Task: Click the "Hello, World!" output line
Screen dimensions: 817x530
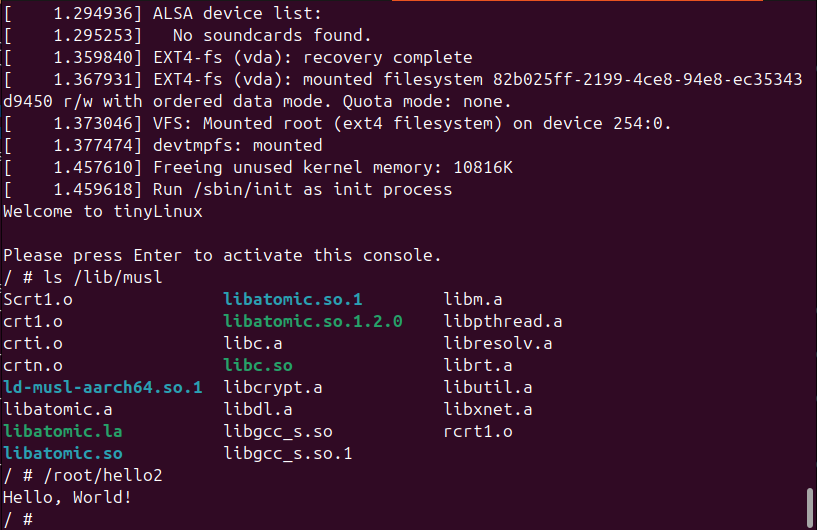Action: click(x=68, y=497)
